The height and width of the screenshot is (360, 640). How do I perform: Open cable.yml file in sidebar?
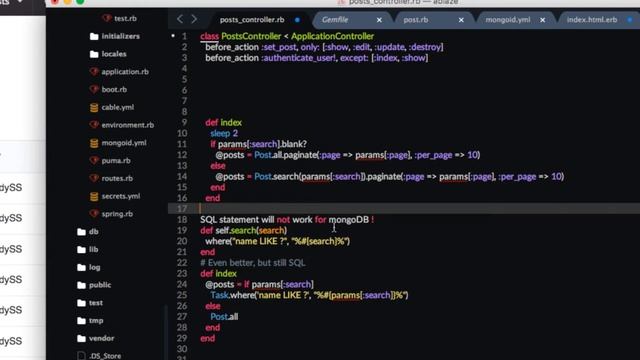pyautogui.click(x=118, y=107)
